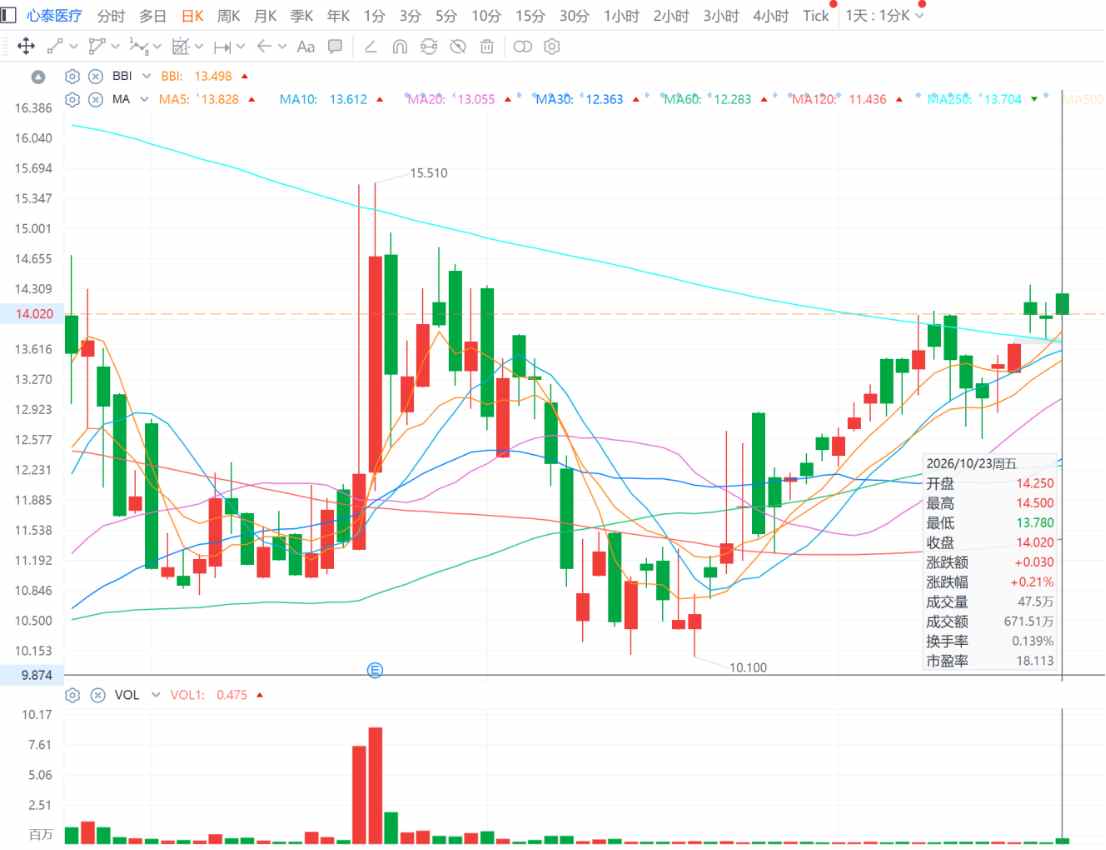Select the move/pan crosshair tool
Viewport: 1106px width, 850px height.
click(x=26, y=47)
